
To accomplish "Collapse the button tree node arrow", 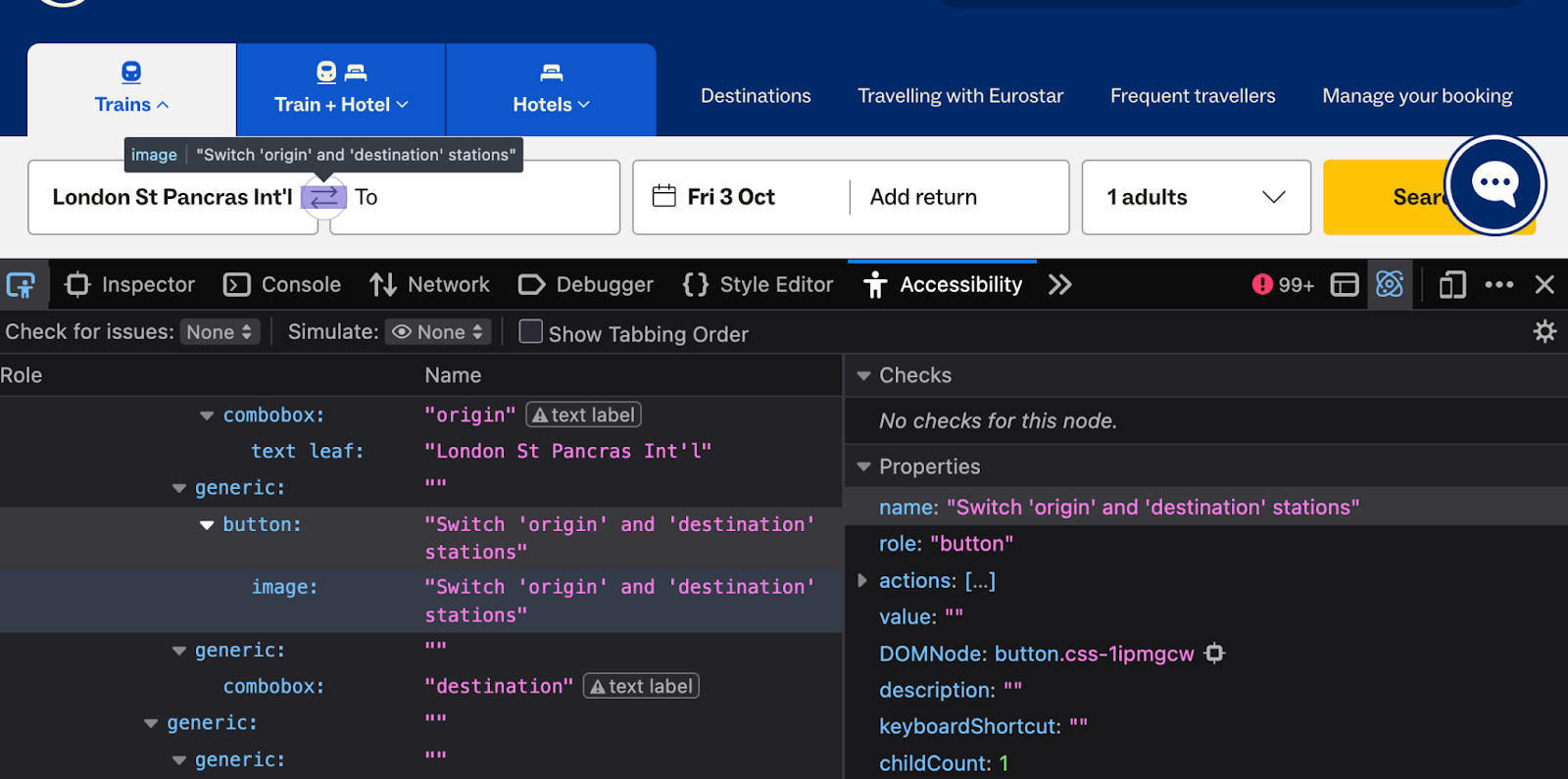I will 207,525.
